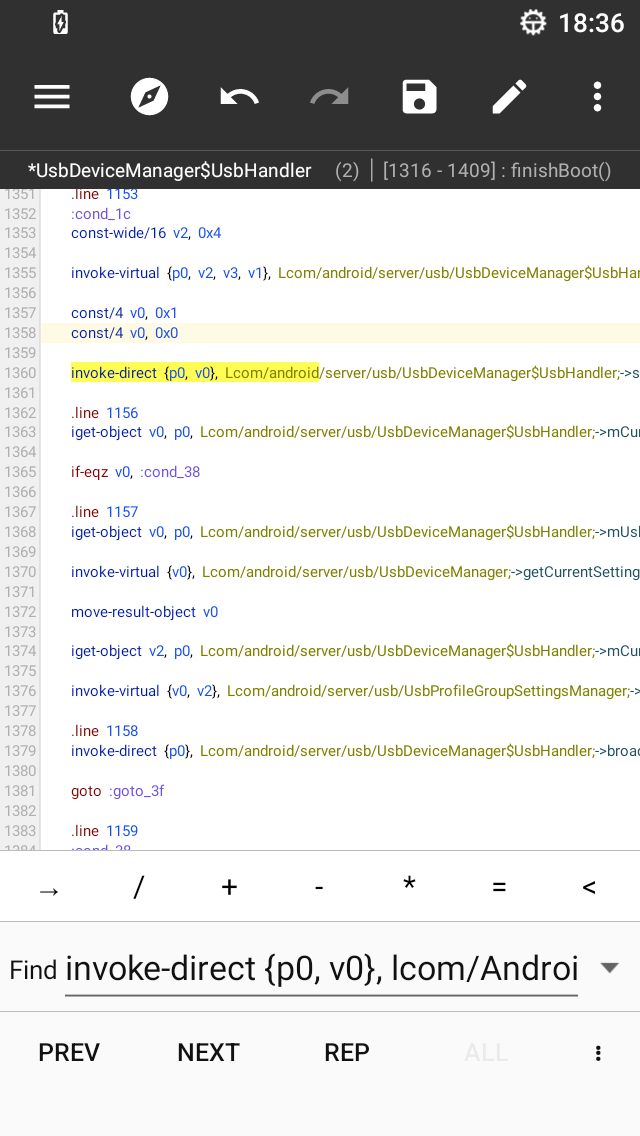Open finishBoot() method navigator
This screenshot has width=640, height=1136.
(497, 171)
